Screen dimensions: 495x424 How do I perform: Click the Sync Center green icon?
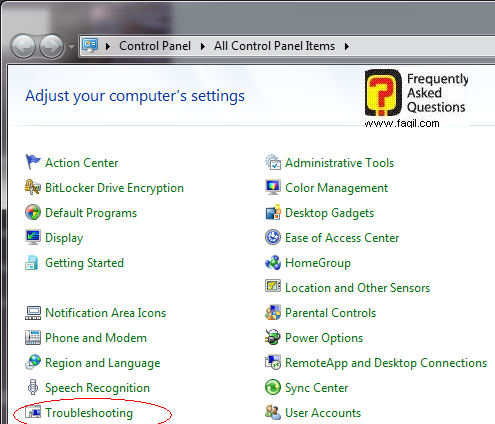(273, 387)
